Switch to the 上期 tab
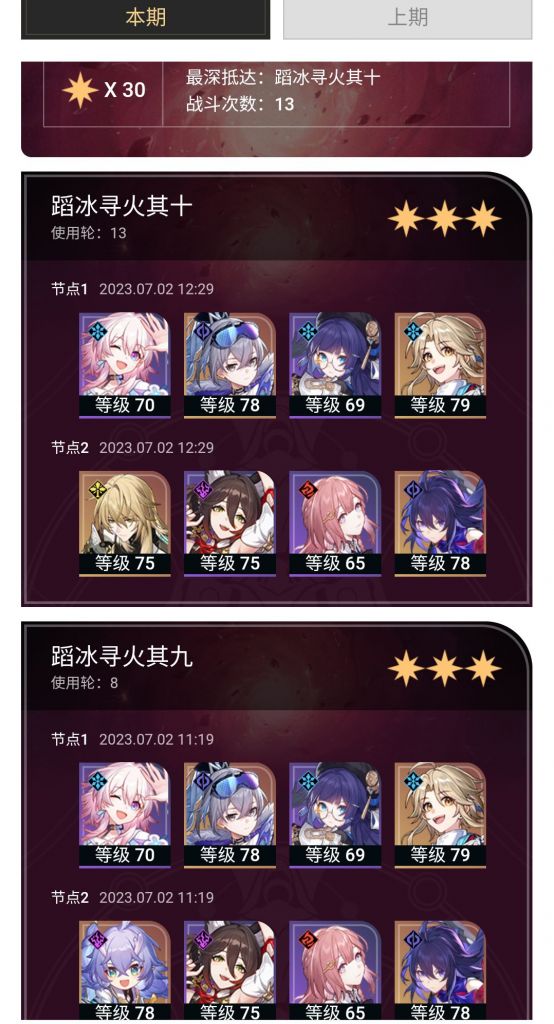 [x=408, y=18]
